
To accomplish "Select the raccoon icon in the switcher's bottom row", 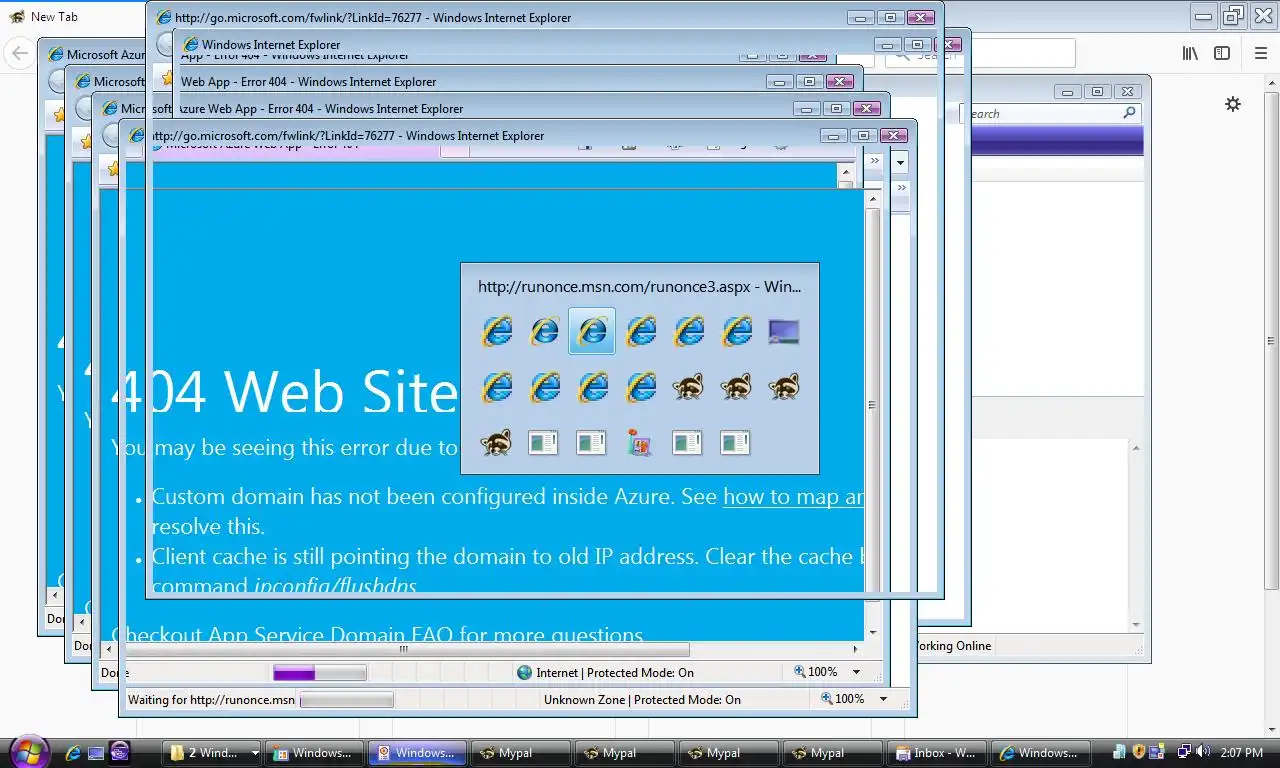I will 496,442.
